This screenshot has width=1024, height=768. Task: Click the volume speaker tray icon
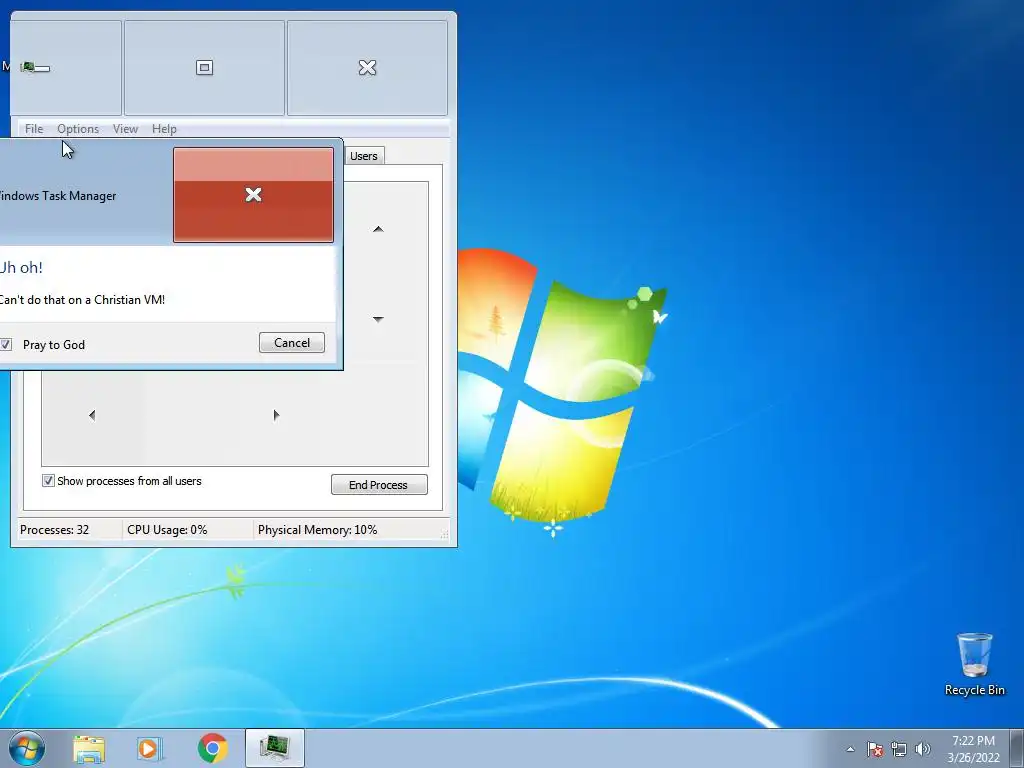923,749
